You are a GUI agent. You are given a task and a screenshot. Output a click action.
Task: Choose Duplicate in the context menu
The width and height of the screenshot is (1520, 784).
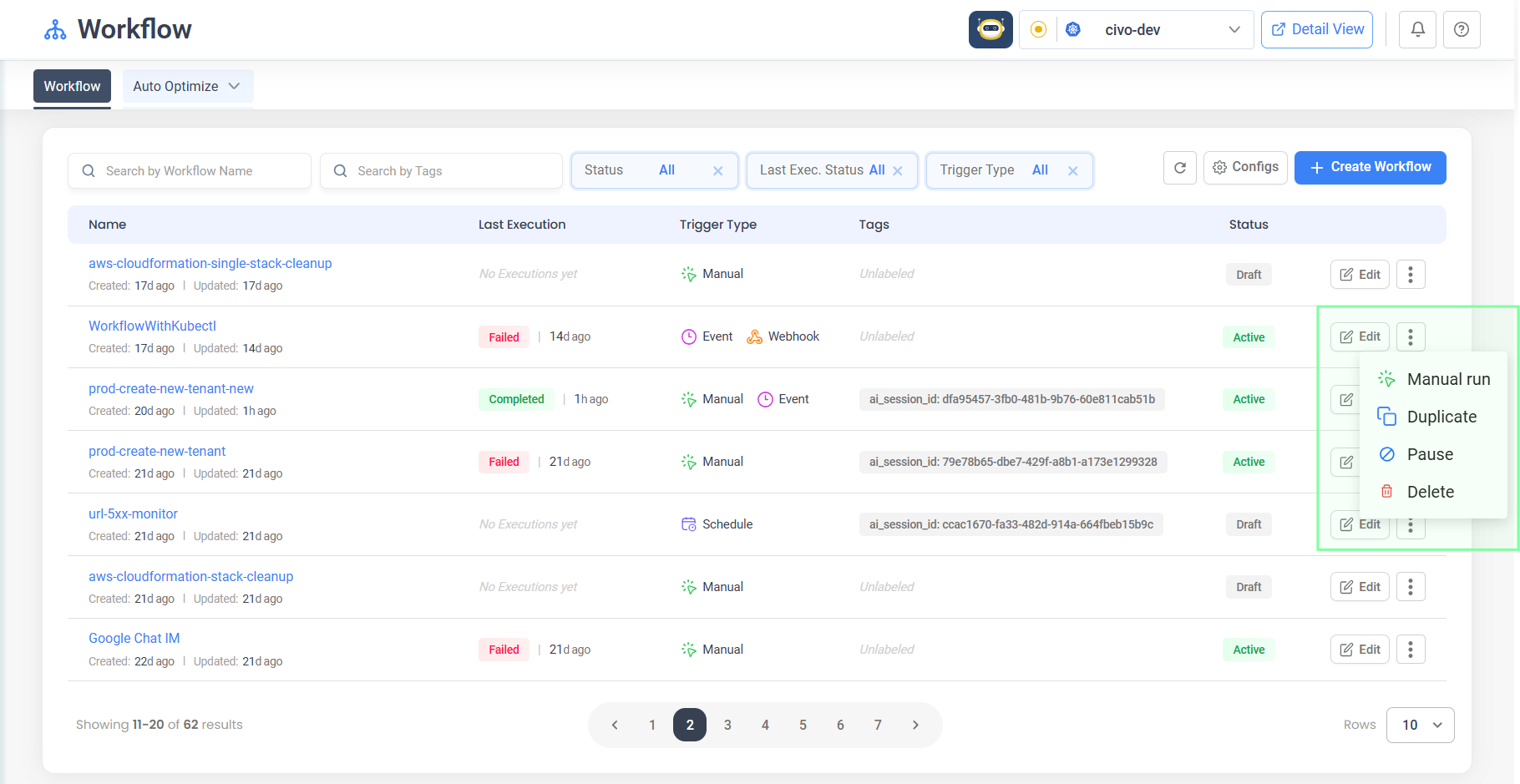(x=1441, y=417)
